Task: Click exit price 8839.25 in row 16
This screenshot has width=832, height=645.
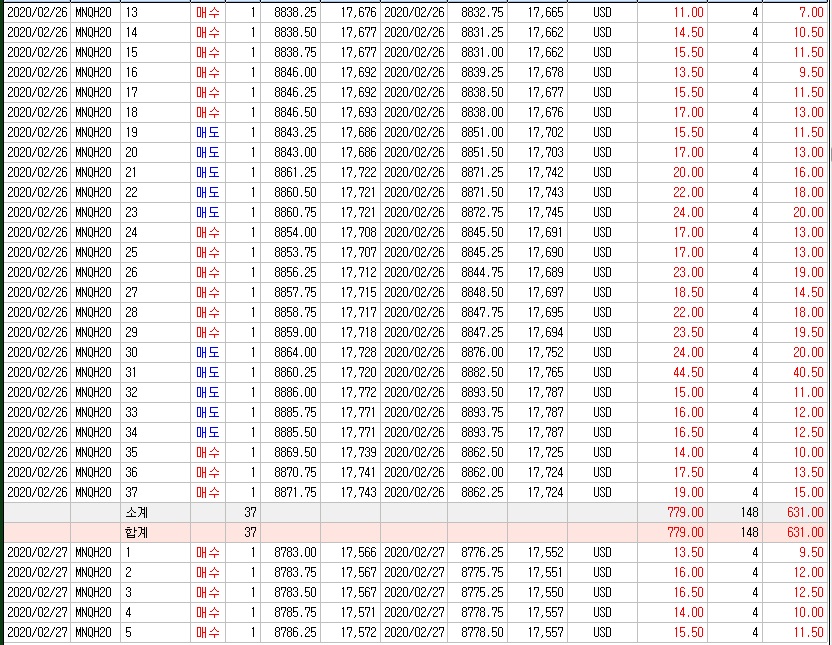Action: point(482,72)
